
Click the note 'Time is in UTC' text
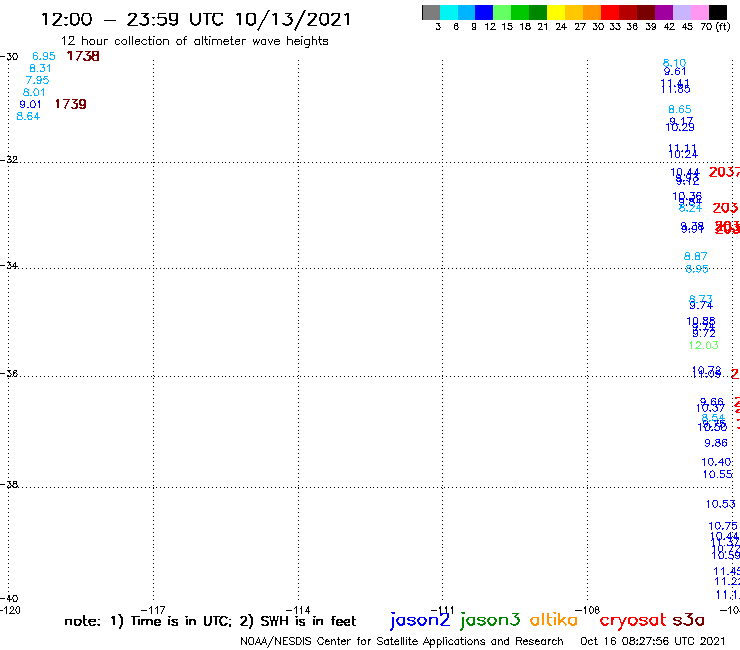[181, 621]
